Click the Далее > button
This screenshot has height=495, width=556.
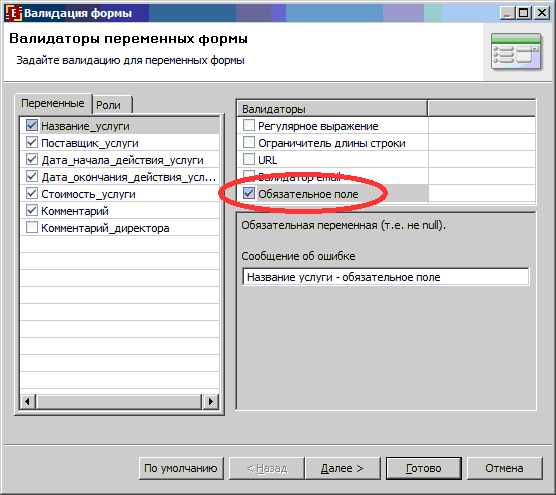[x=342, y=468]
